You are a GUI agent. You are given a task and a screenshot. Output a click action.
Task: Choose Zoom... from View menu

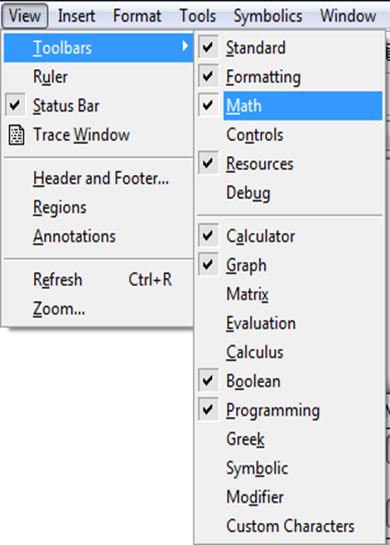pos(99,309)
